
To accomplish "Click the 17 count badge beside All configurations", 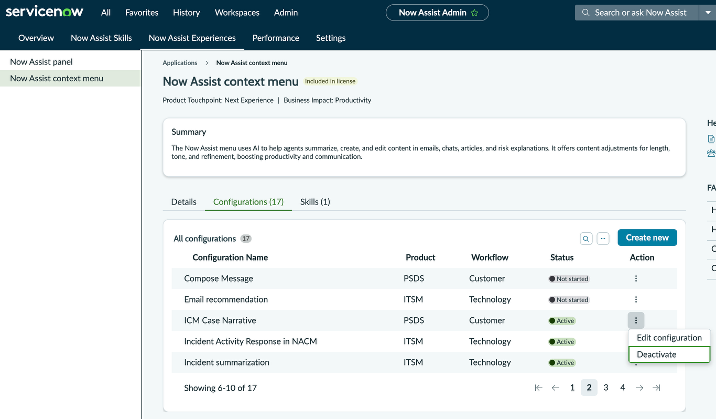I will pyautogui.click(x=246, y=239).
